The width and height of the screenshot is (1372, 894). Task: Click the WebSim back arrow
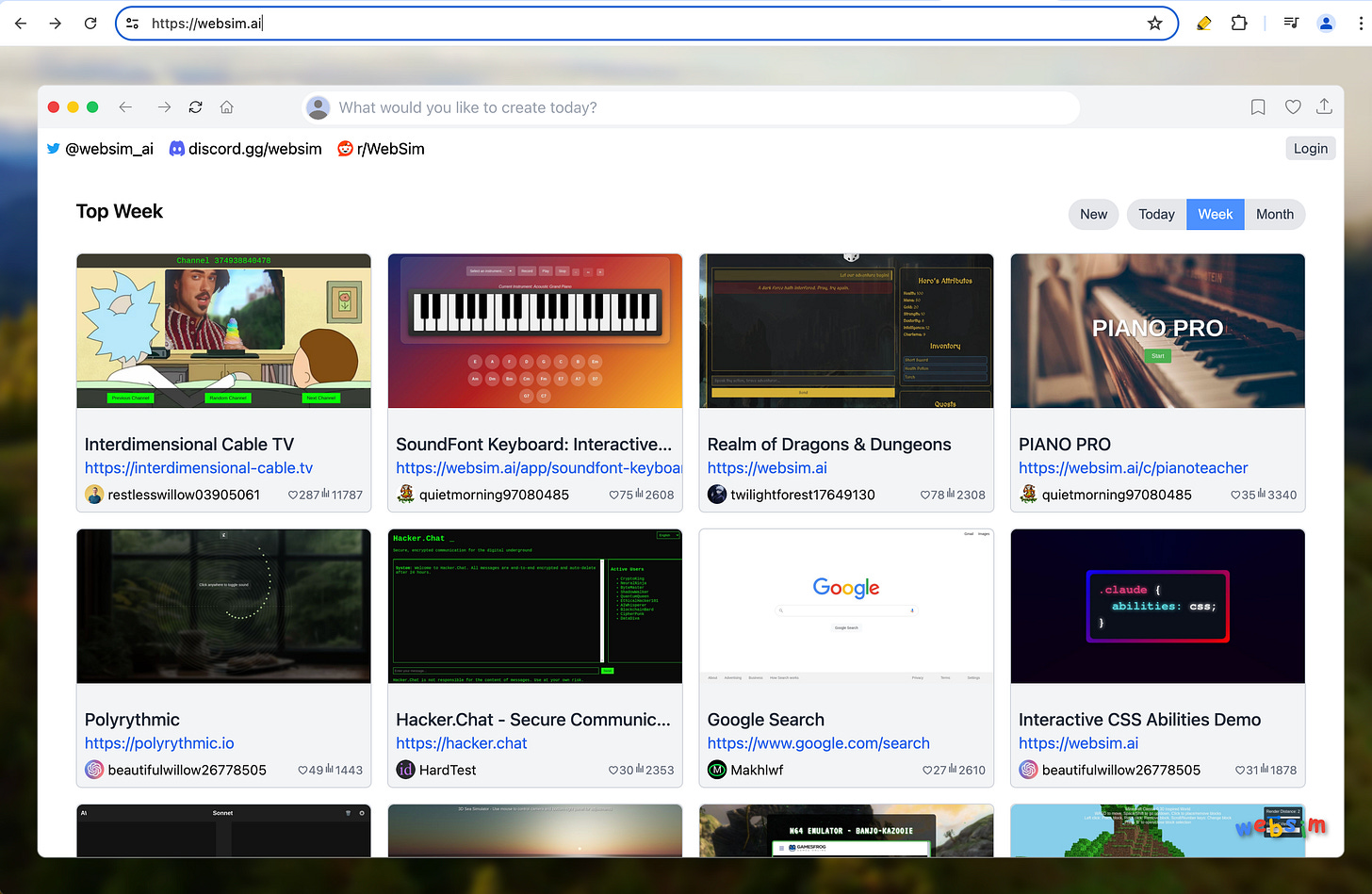[x=125, y=107]
